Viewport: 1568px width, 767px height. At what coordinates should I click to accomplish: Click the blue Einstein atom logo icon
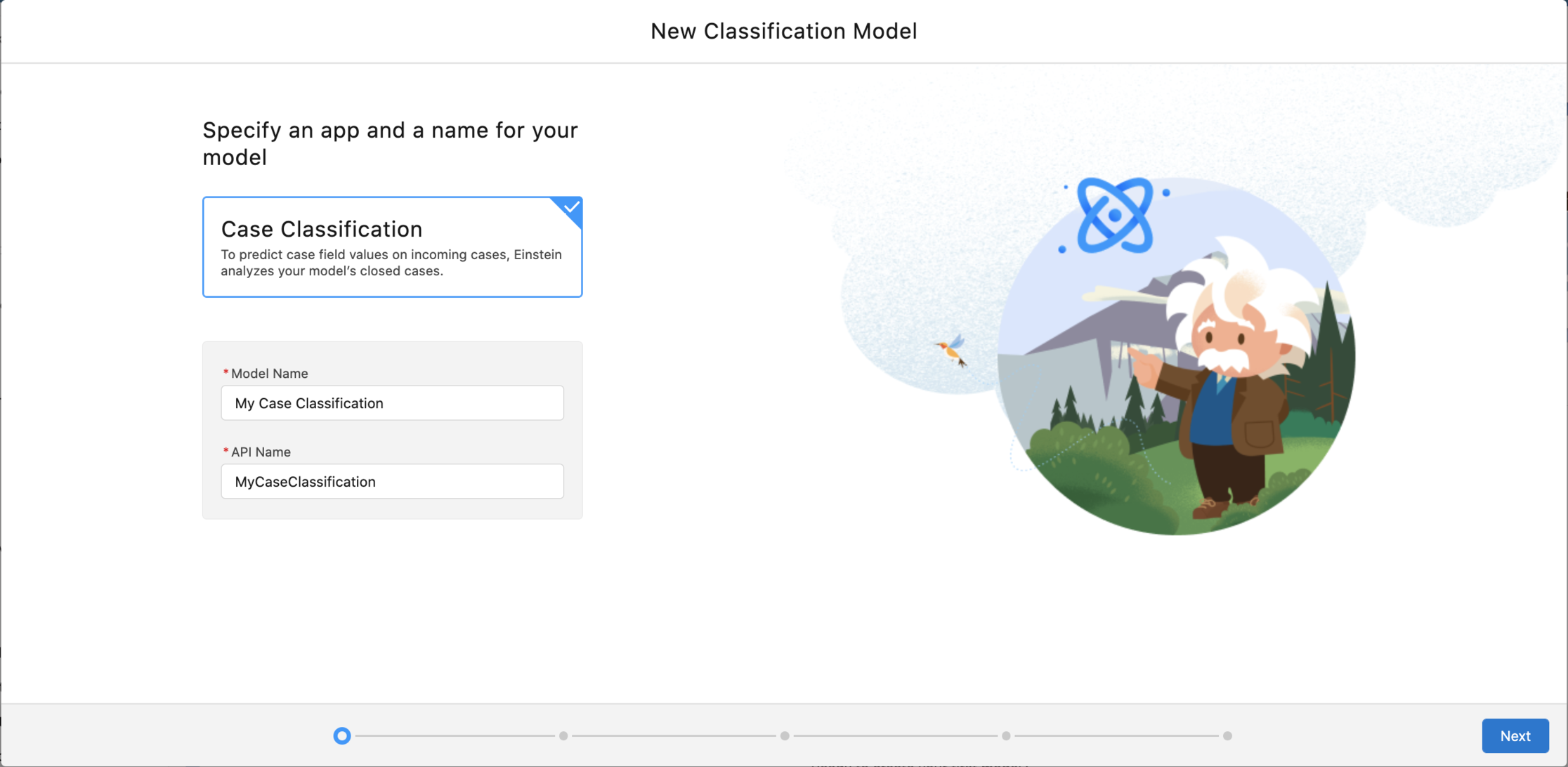pyautogui.click(x=1115, y=216)
